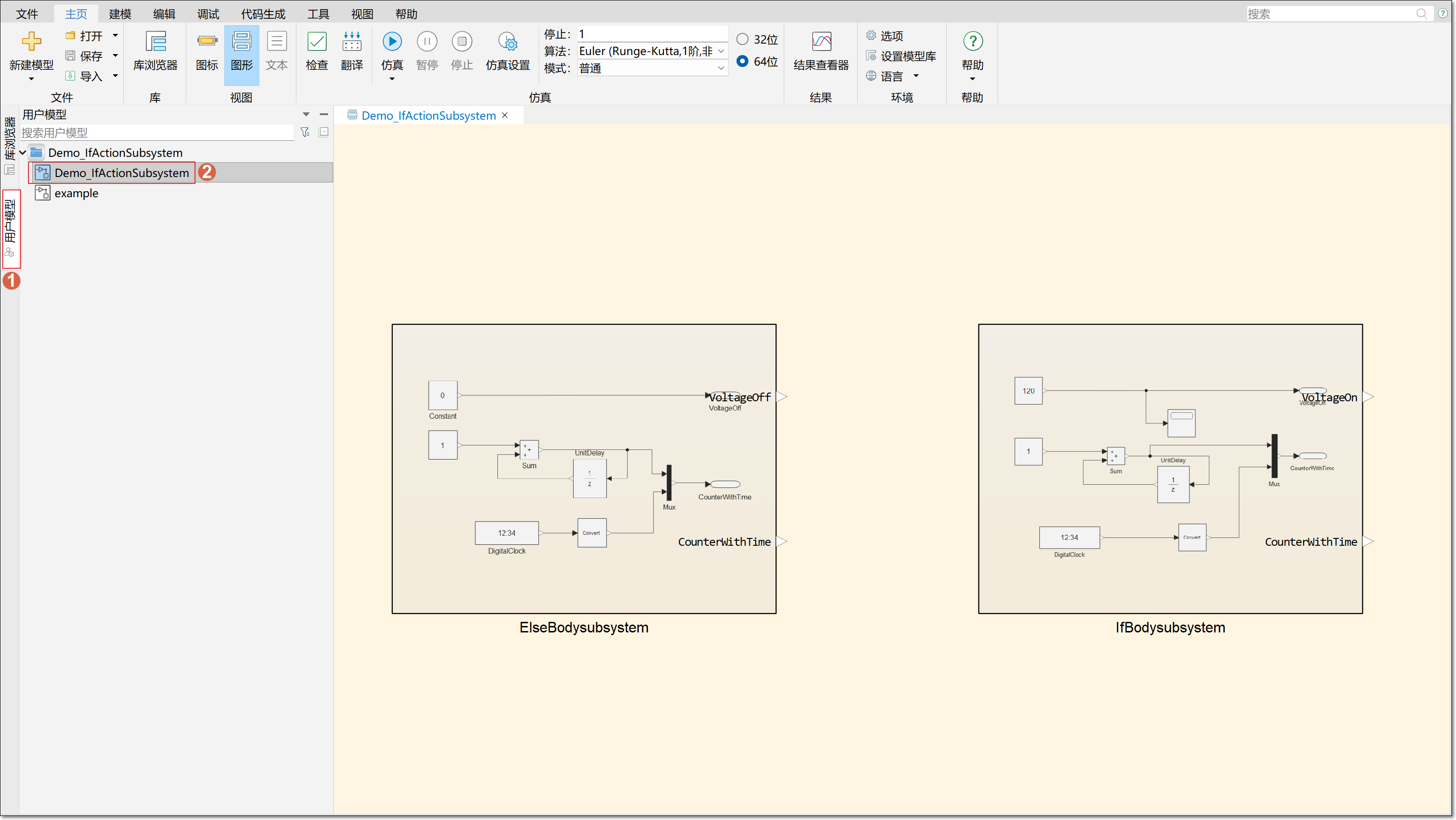Click the 新建模型 new model icon
The width and height of the screenshot is (1456, 820).
tap(31, 42)
